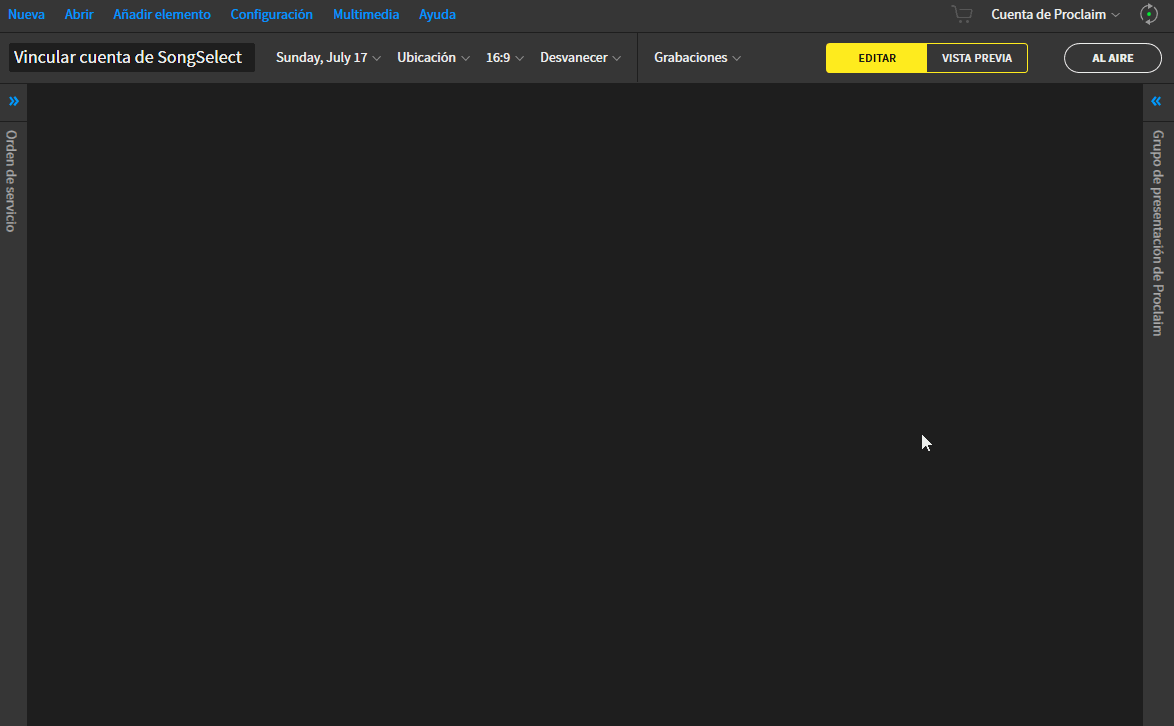Screen dimensions: 1174x726
Task: Open the Ayuda menu
Action: click(437, 14)
